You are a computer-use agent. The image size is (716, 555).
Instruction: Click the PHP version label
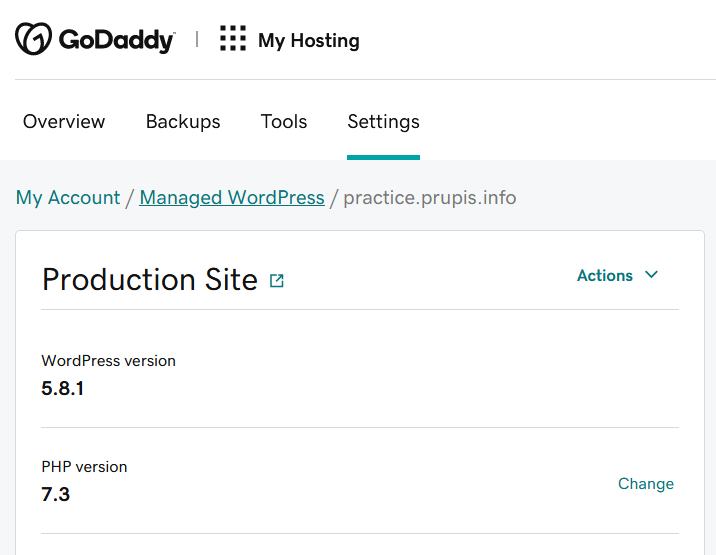click(84, 467)
